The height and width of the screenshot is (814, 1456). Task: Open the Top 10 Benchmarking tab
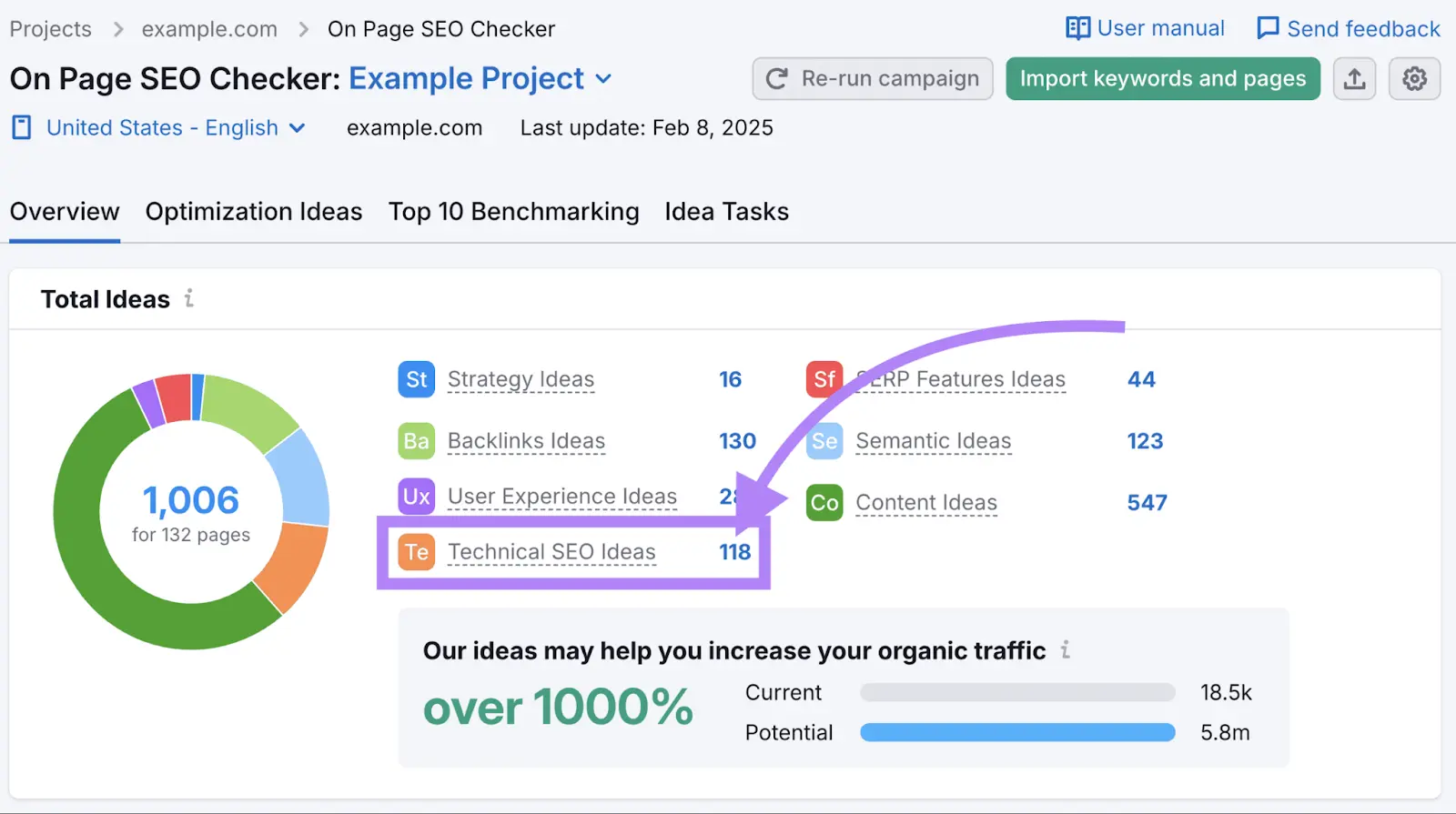(513, 212)
